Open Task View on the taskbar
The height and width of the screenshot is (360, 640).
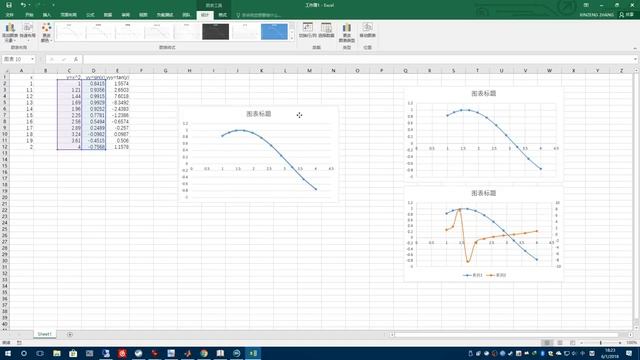[40, 353]
